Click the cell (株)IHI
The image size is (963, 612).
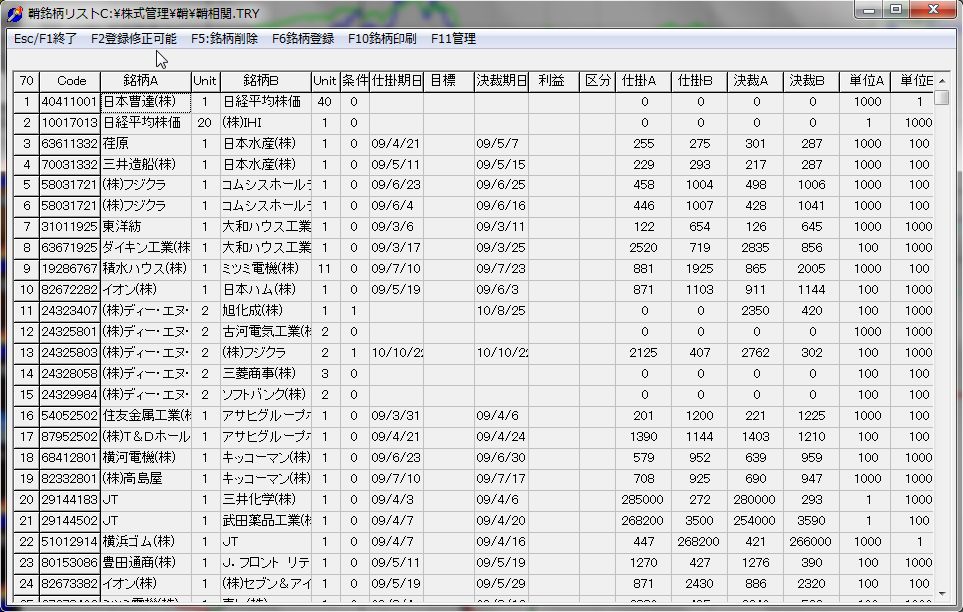click(265, 123)
